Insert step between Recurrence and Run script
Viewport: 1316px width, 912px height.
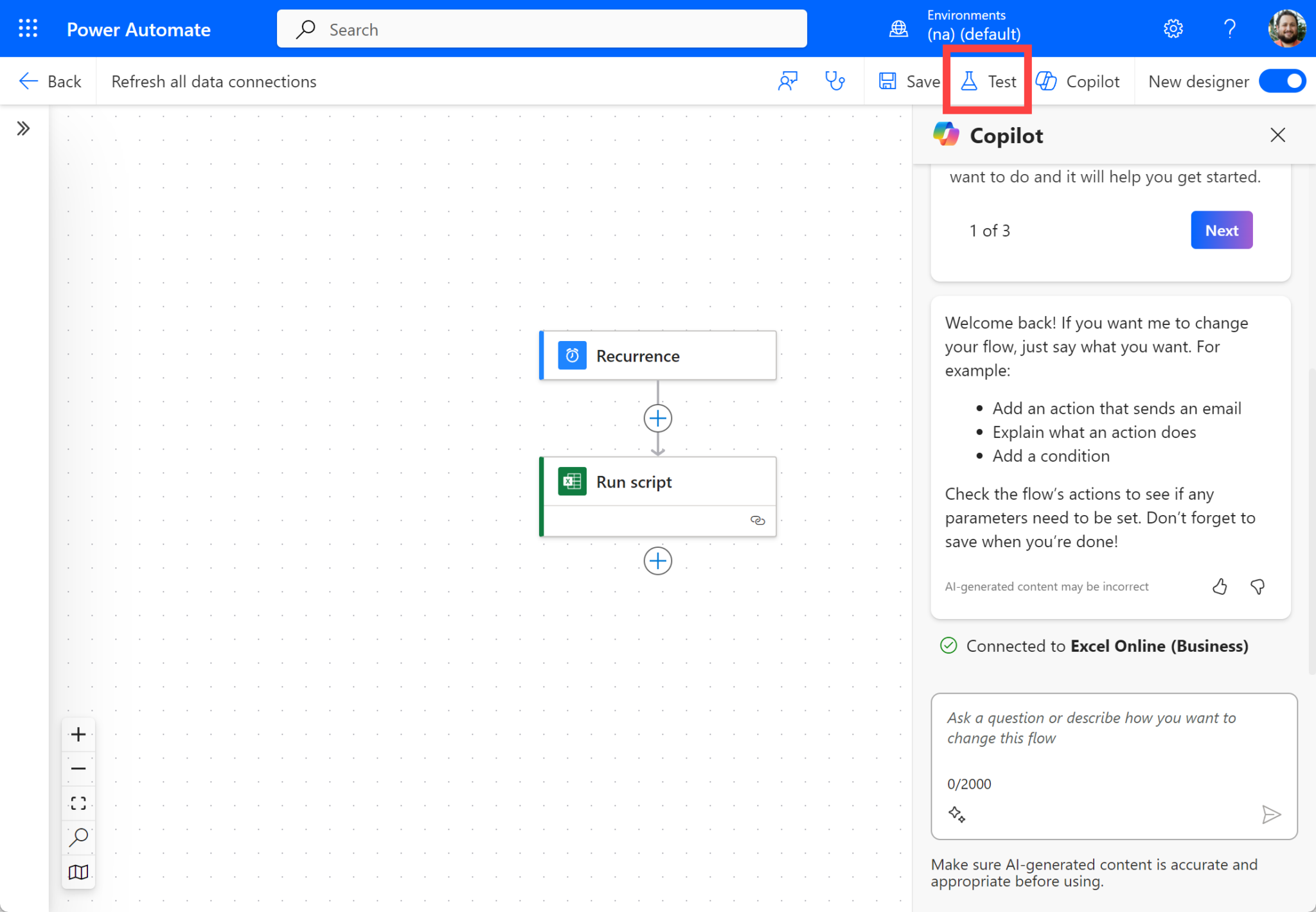[x=657, y=419]
